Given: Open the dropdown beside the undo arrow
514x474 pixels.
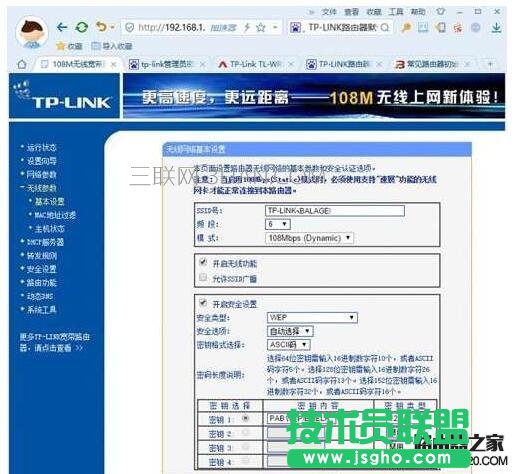Looking at the screenshot, I should tap(112, 27).
